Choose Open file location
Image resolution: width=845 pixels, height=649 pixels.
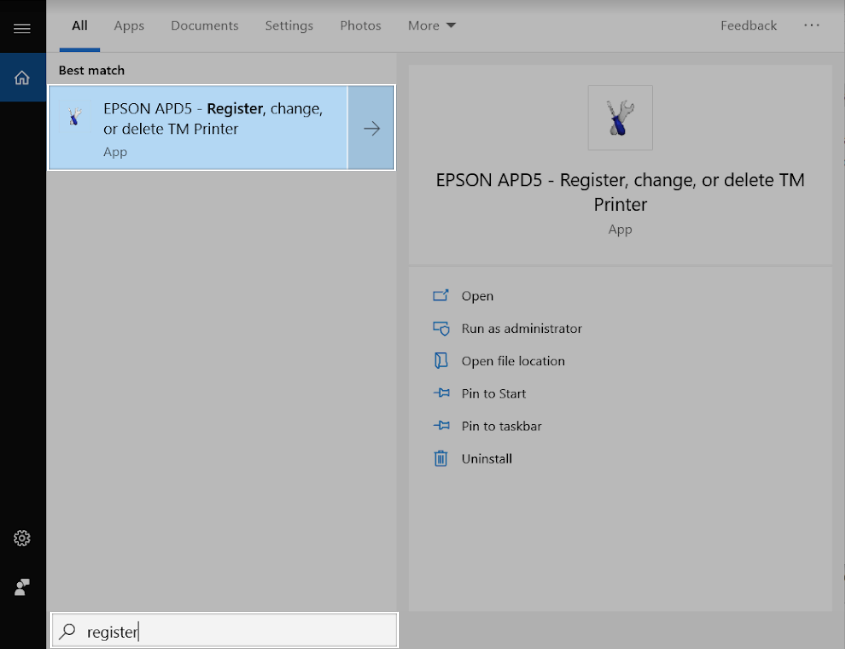[x=513, y=361]
